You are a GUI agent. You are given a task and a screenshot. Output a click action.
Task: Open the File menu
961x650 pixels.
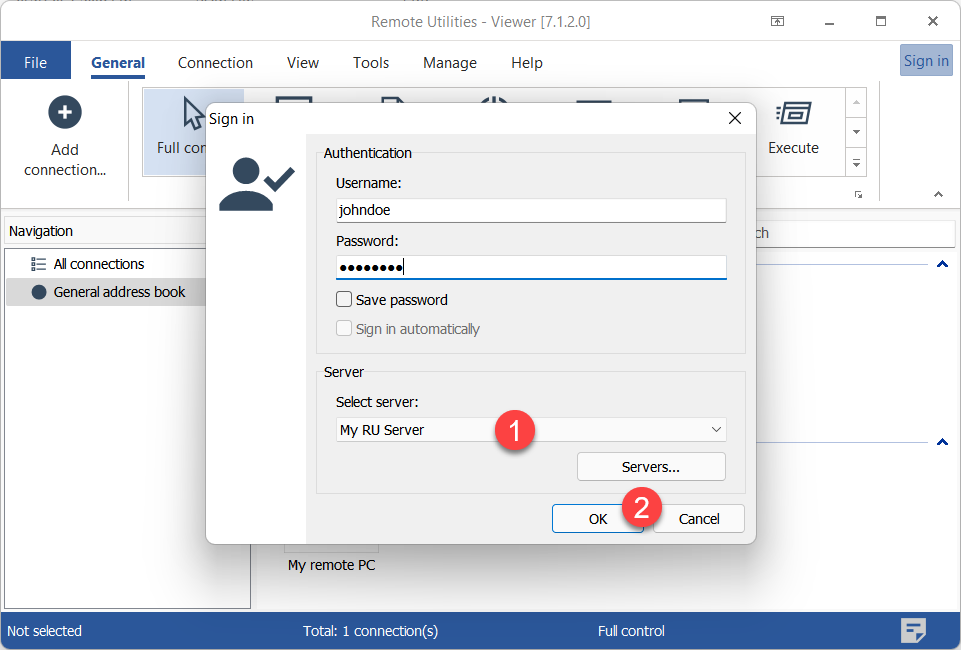coord(35,62)
